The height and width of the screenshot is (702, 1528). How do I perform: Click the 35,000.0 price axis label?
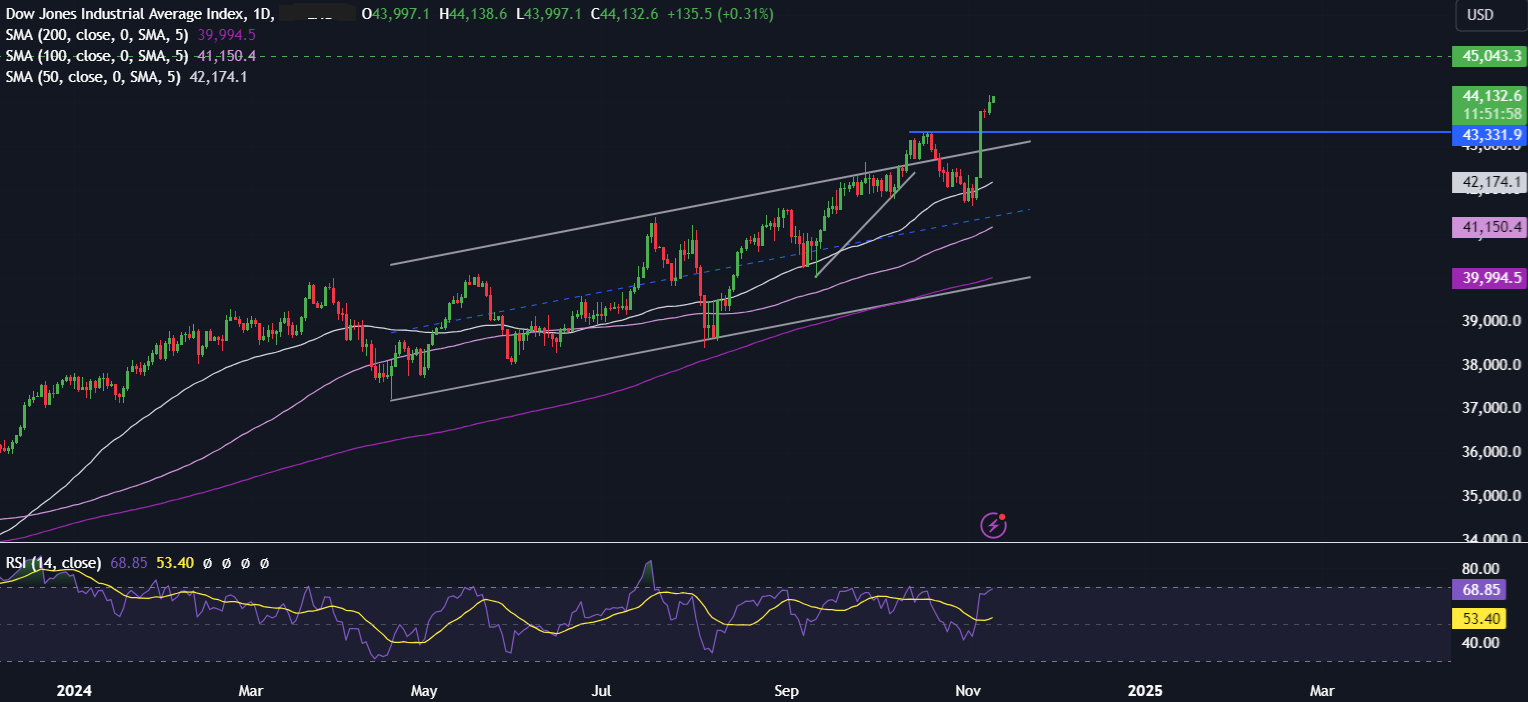[1490, 496]
